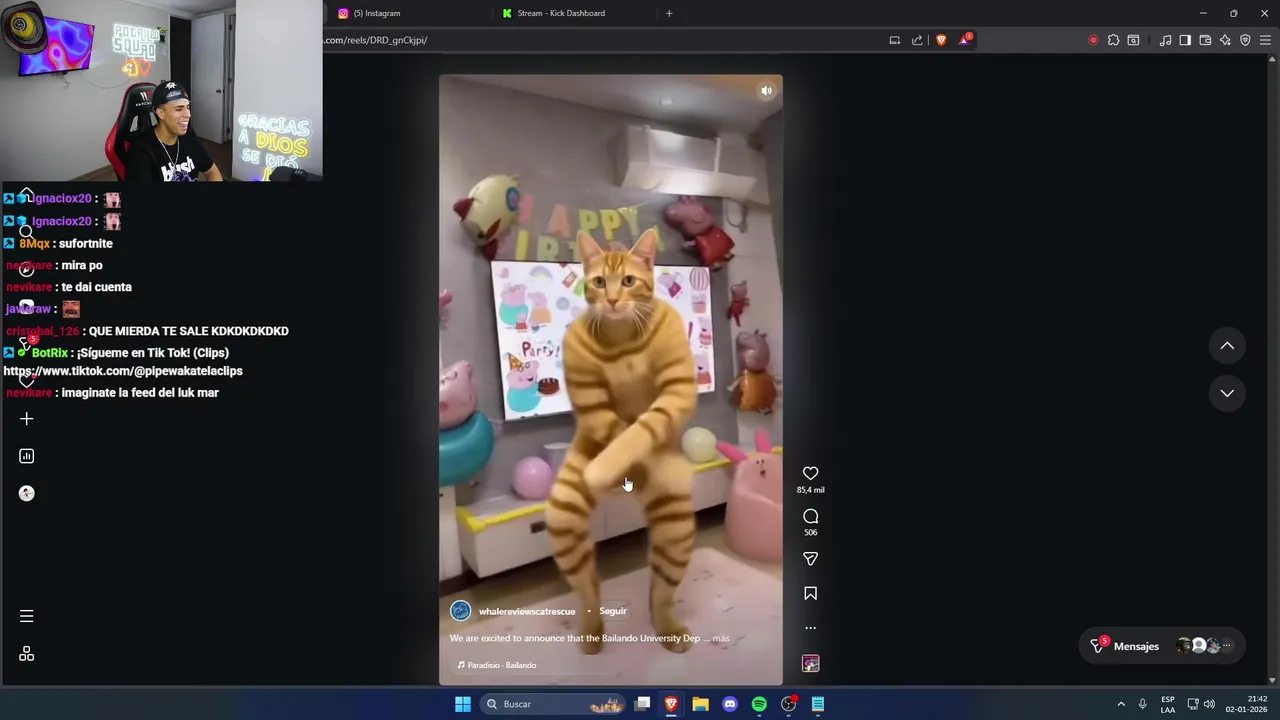Open the tiktok.com/@pipewakatelaclips chat link
The width and height of the screenshot is (1280, 720).
click(x=123, y=371)
